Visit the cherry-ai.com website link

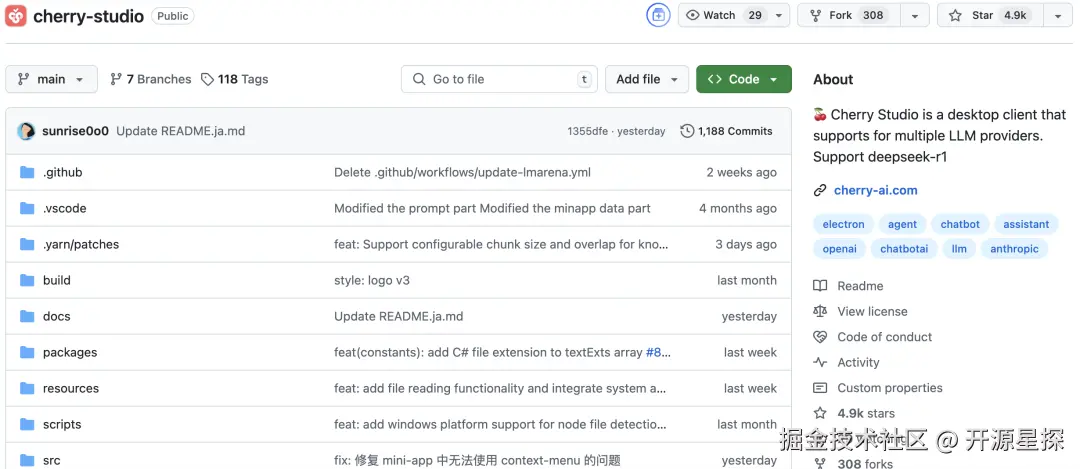[875, 191]
